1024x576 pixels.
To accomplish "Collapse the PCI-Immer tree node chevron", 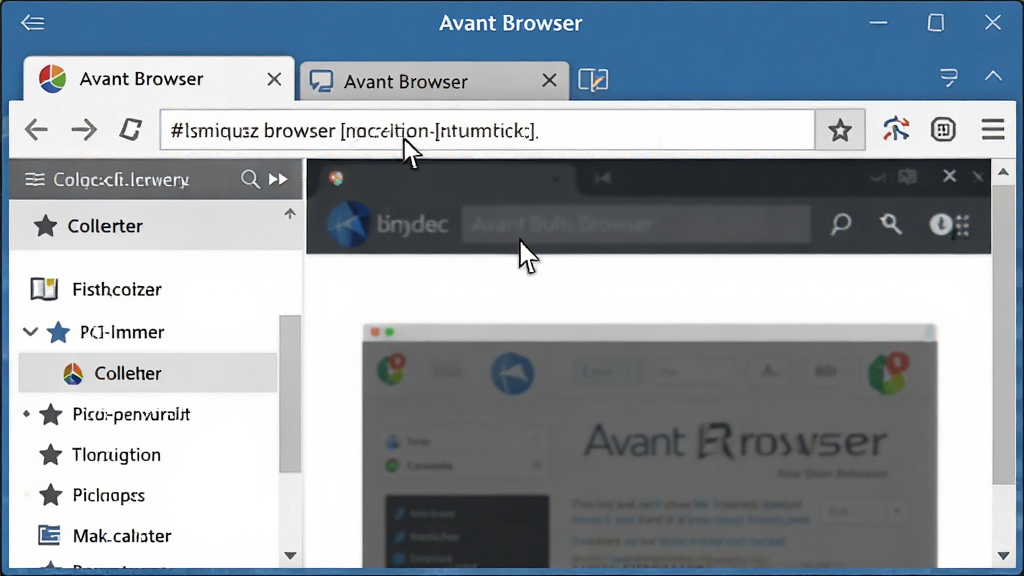I will point(30,331).
